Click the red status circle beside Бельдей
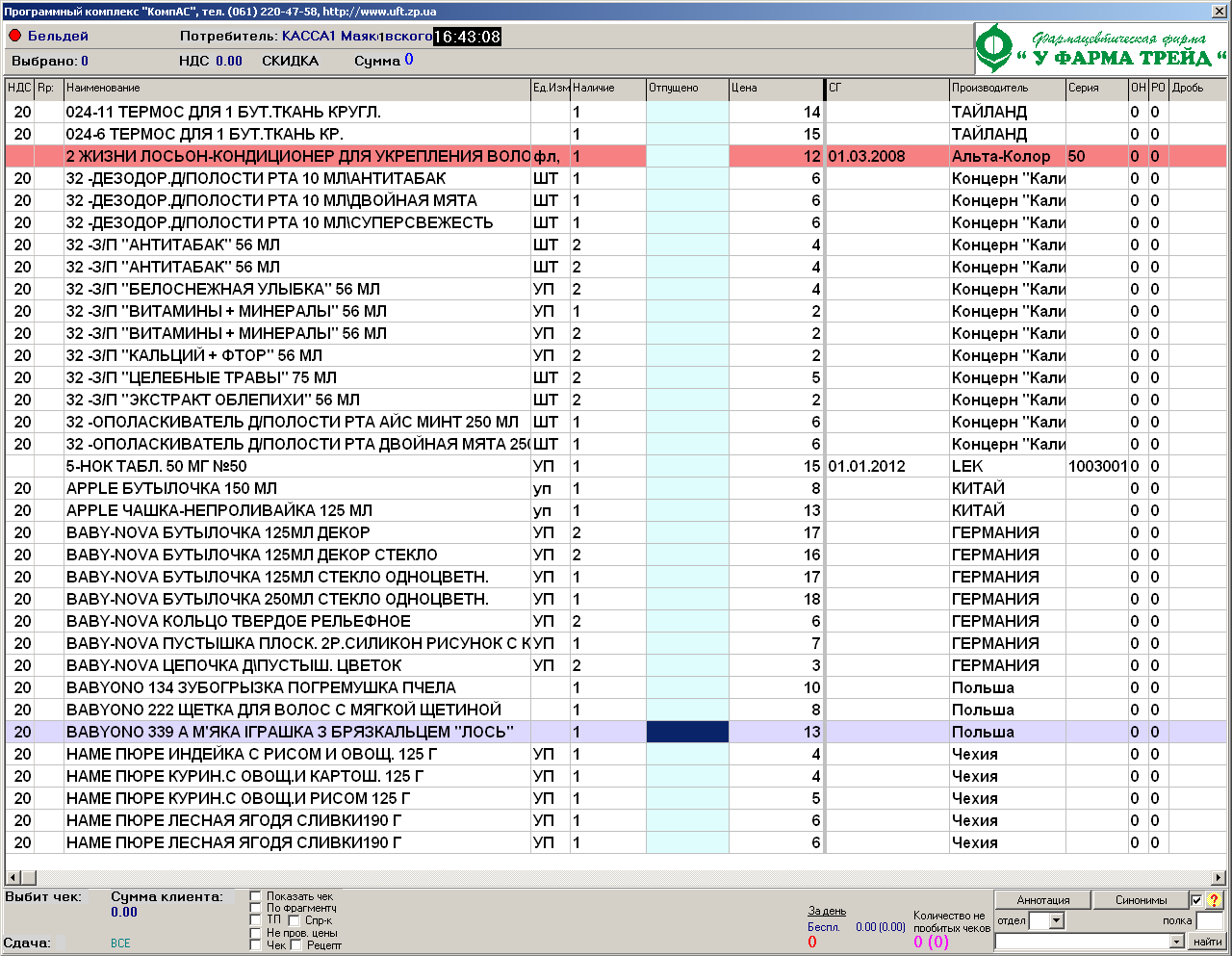1232x956 pixels. (x=14, y=36)
